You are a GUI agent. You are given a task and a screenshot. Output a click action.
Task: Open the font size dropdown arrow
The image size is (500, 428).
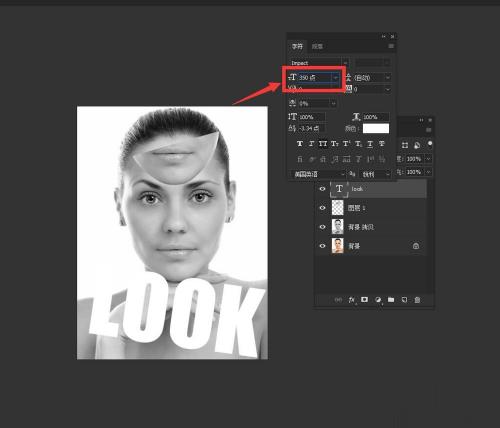pos(335,78)
